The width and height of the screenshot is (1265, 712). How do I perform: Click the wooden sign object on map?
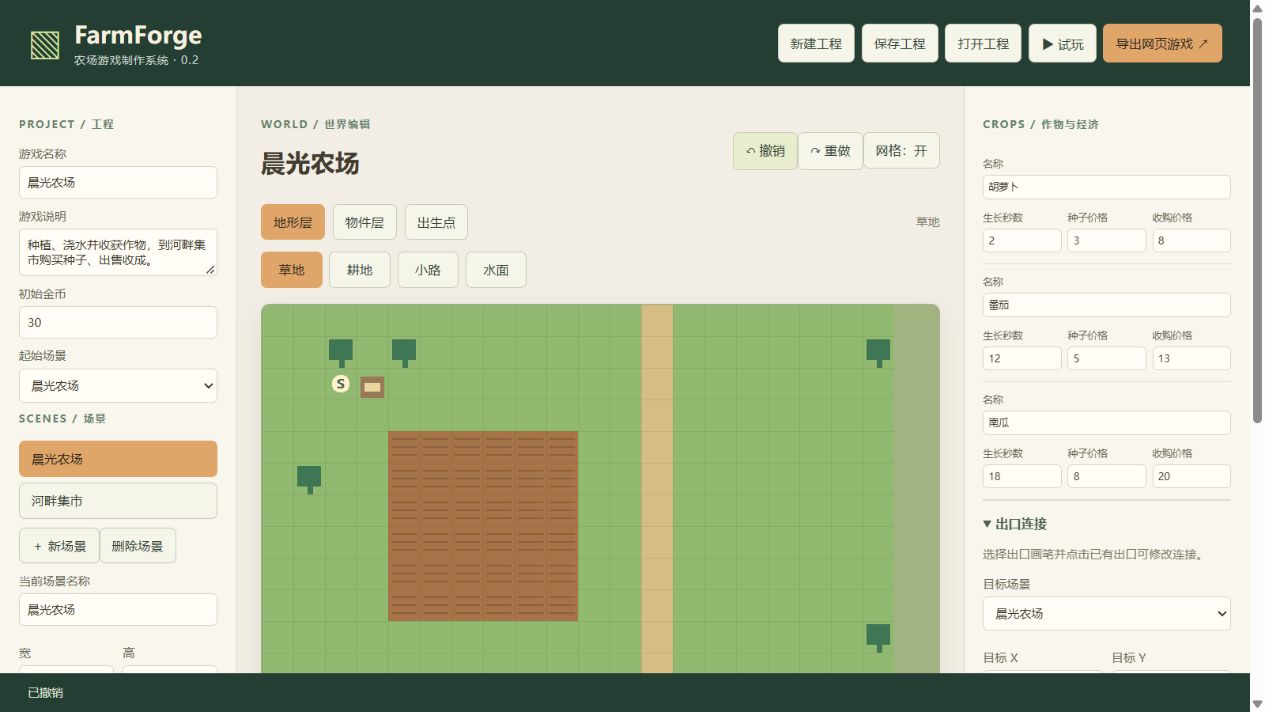(x=372, y=387)
